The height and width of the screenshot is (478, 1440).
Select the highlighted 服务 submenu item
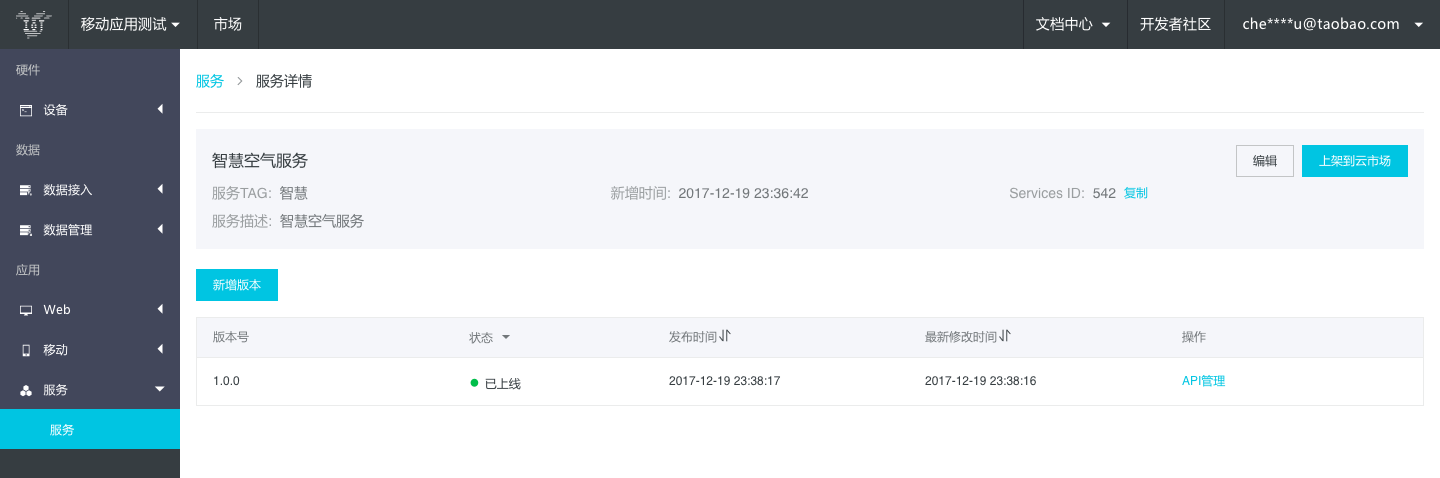coord(90,429)
